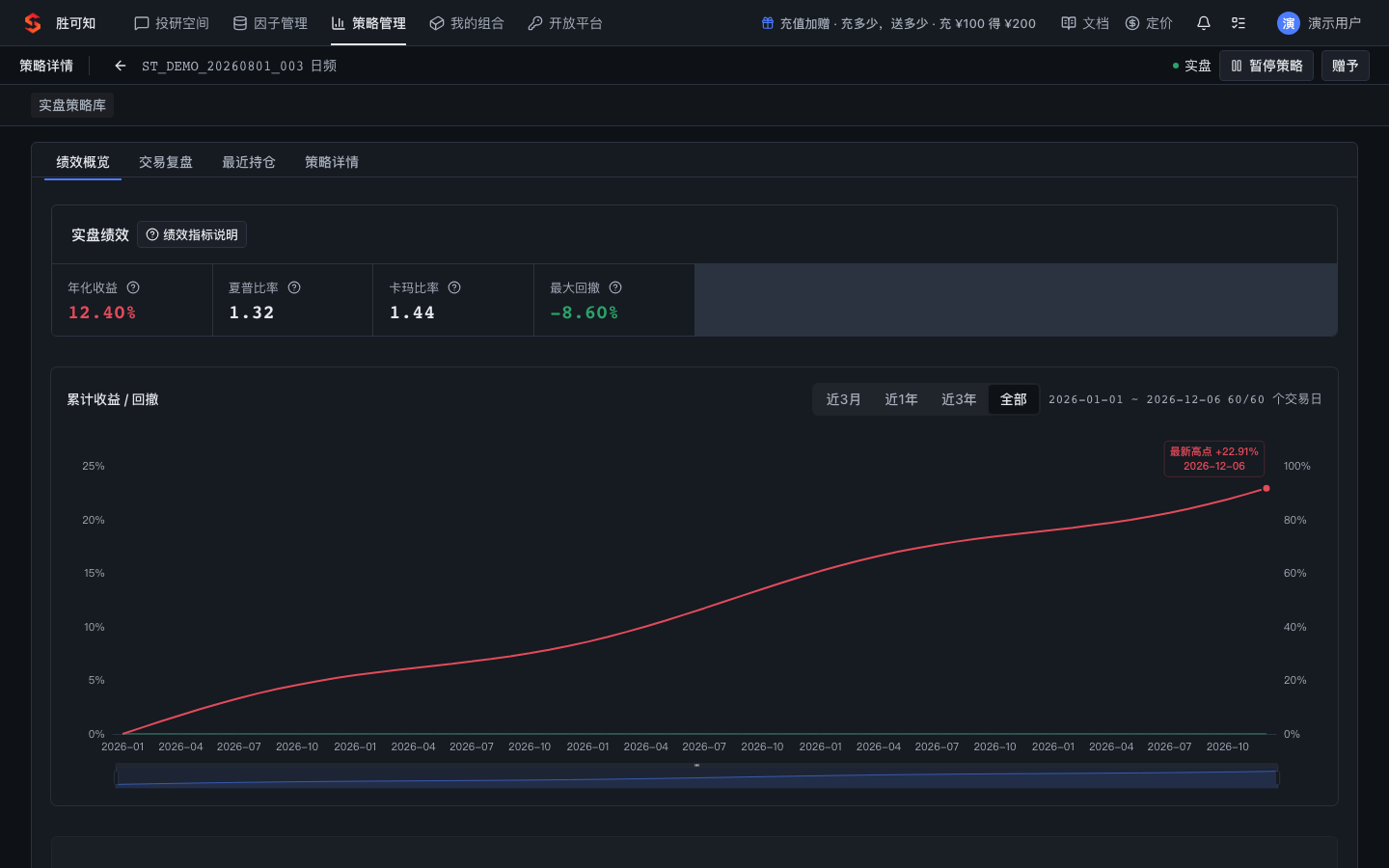Screen dimensions: 1389x868
Task: Open the 绩效指标说明 help button
Action: click(192, 234)
